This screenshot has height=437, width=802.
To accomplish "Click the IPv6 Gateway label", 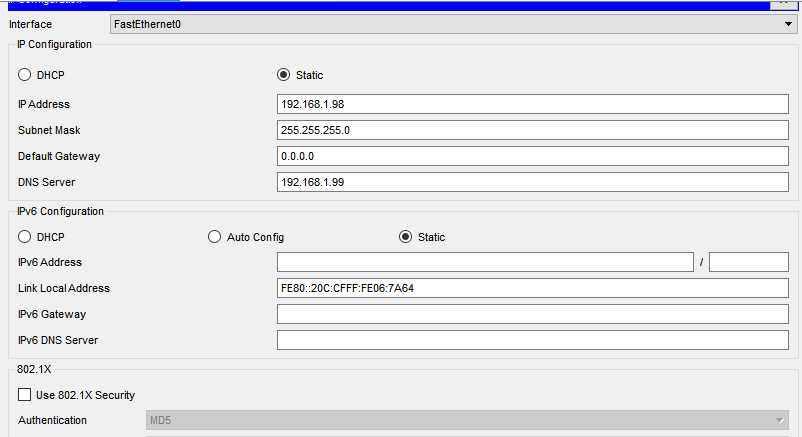I will [52, 314].
